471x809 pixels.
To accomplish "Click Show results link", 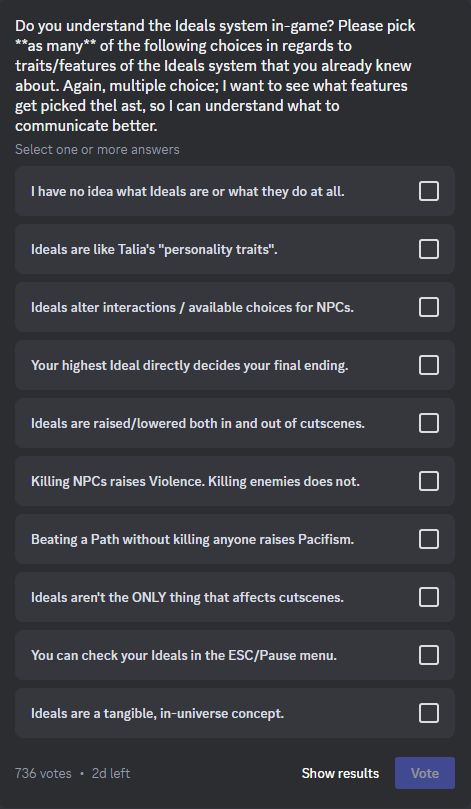I will click(340, 773).
